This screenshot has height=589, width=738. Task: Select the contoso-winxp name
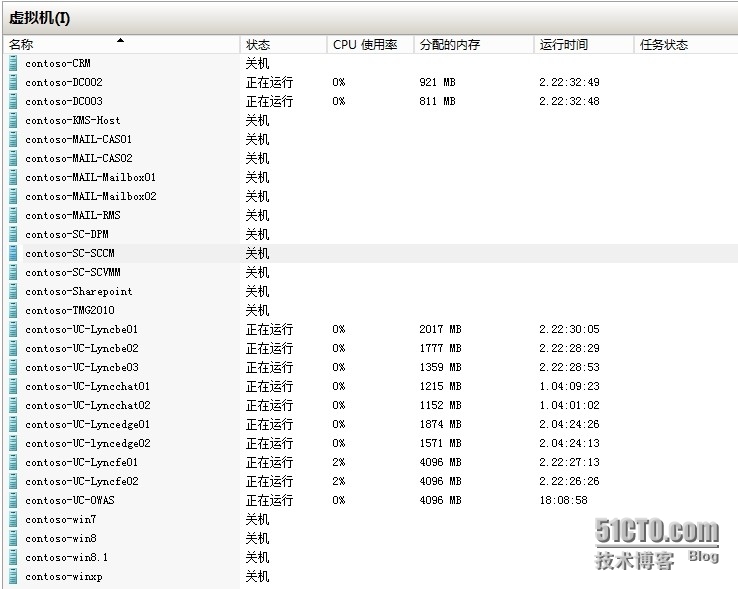[64, 576]
